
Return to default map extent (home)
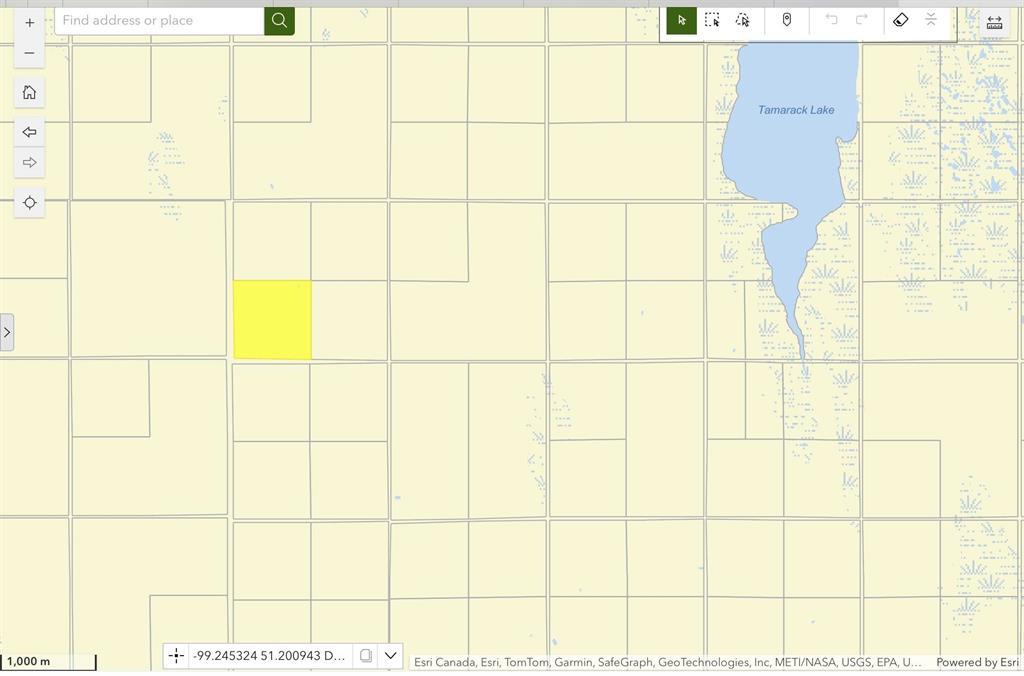click(29, 93)
